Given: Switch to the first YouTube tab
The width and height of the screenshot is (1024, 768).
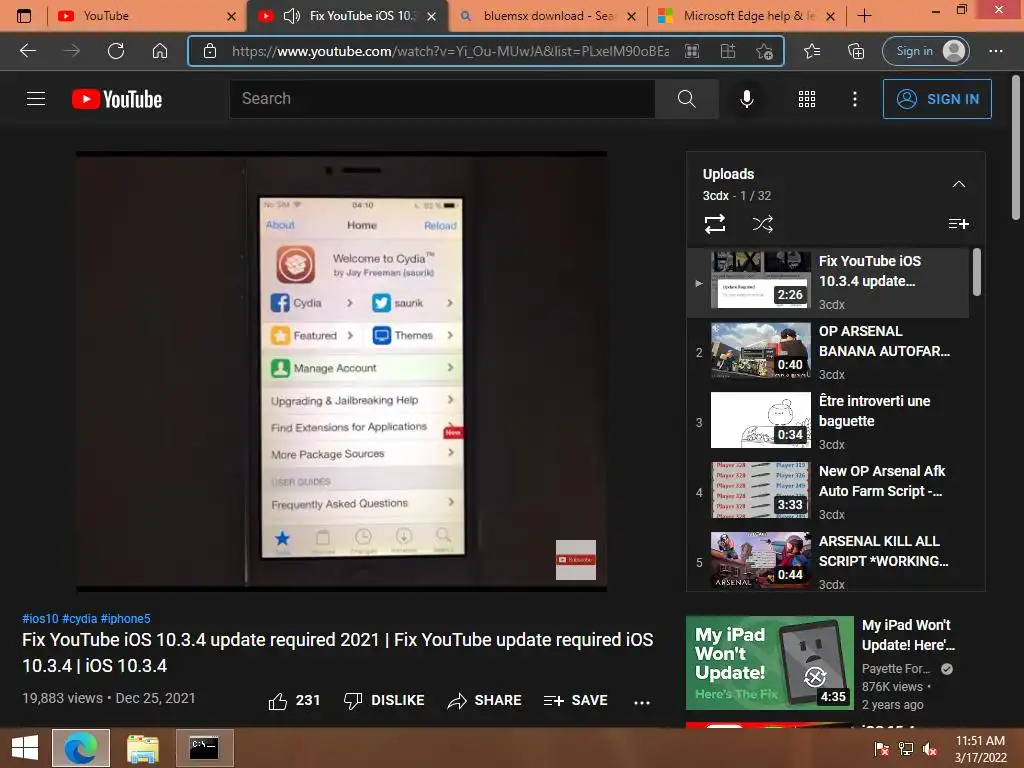Looking at the screenshot, I should pyautogui.click(x=146, y=16).
